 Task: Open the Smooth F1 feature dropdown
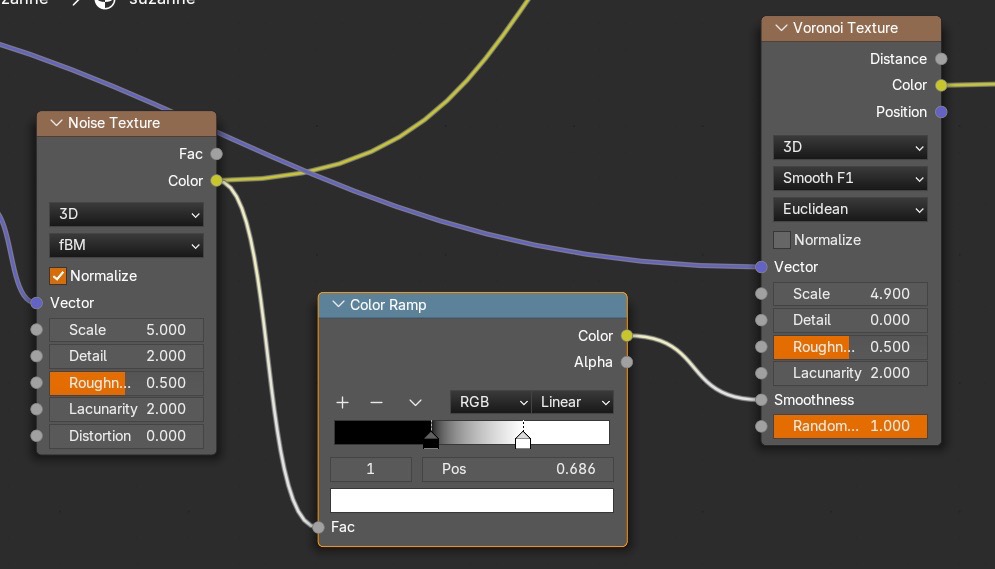(x=850, y=178)
